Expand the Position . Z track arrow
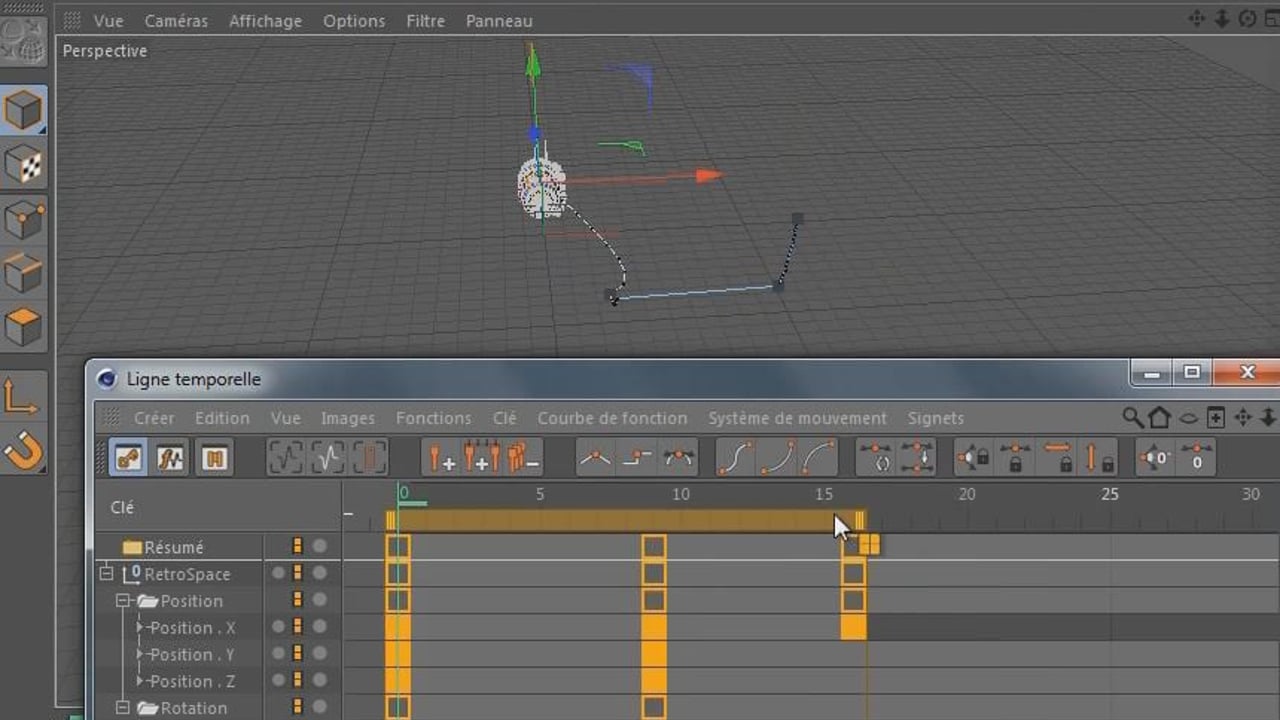The height and width of the screenshot is (720, 1280). tap(140, 681)
